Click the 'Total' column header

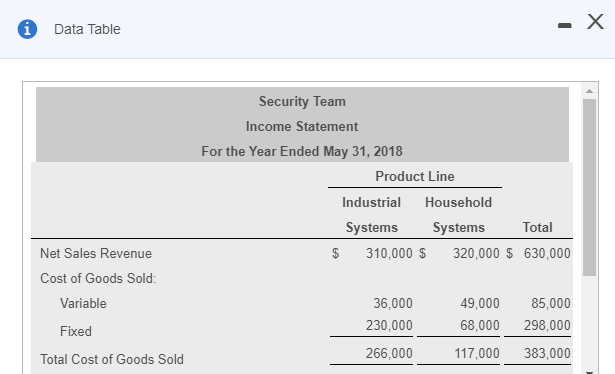537,227
